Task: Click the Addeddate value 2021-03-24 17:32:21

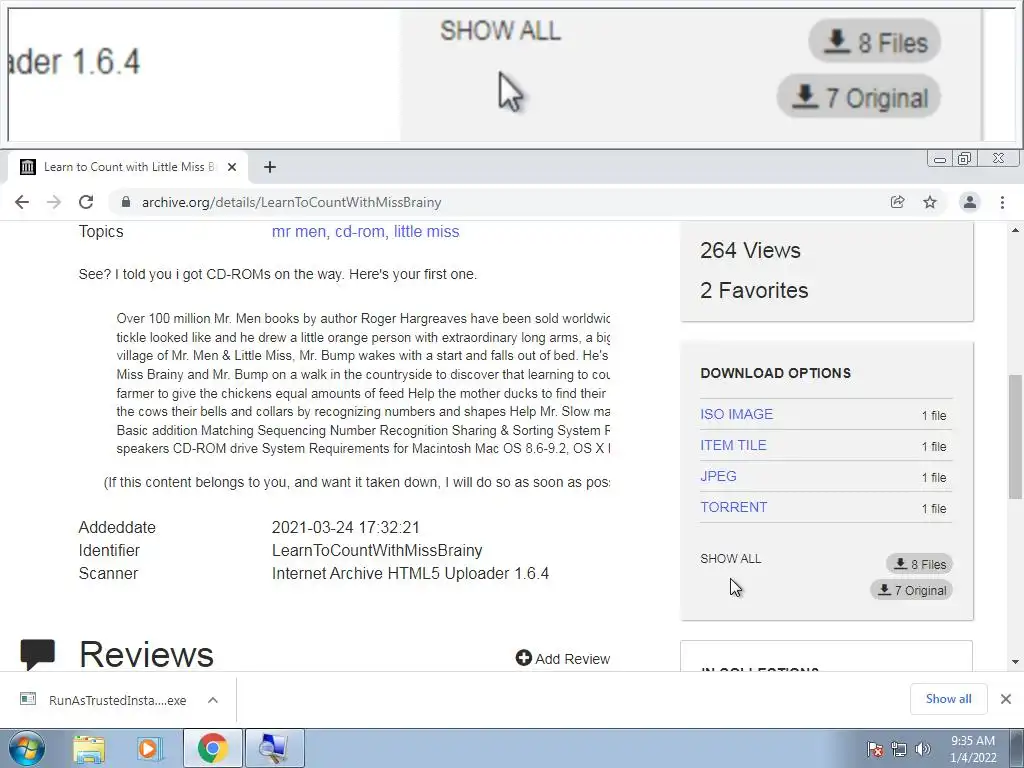Action: tap(345, 527)
